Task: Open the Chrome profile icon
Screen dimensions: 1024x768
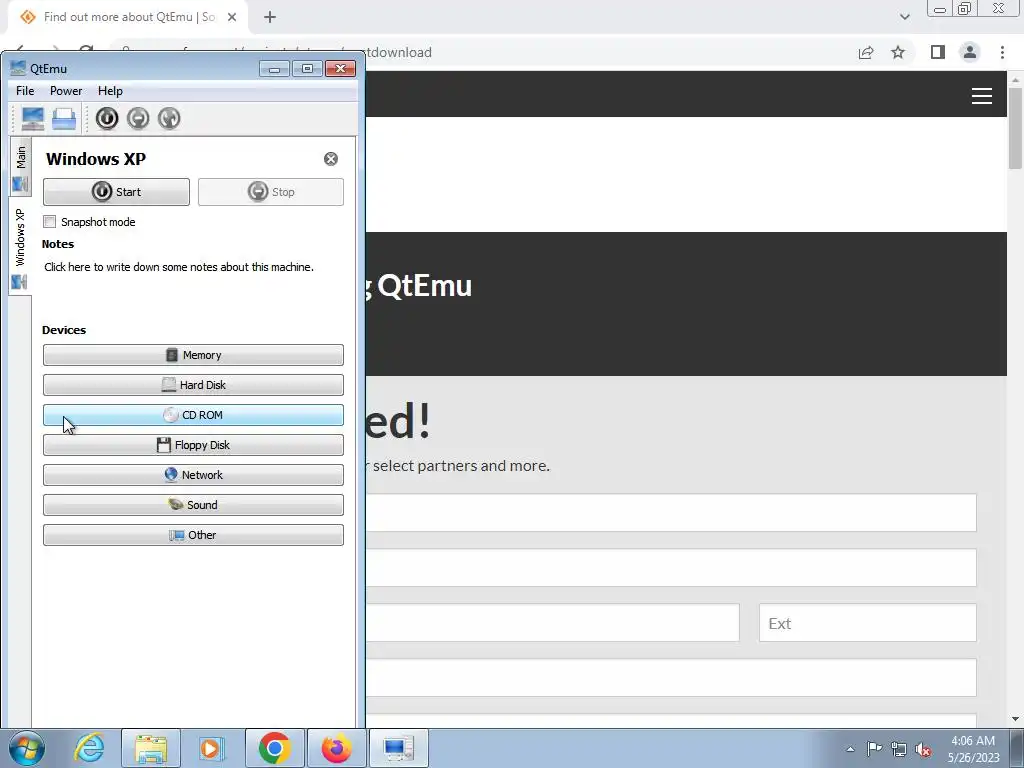Action: coord(970,52)
